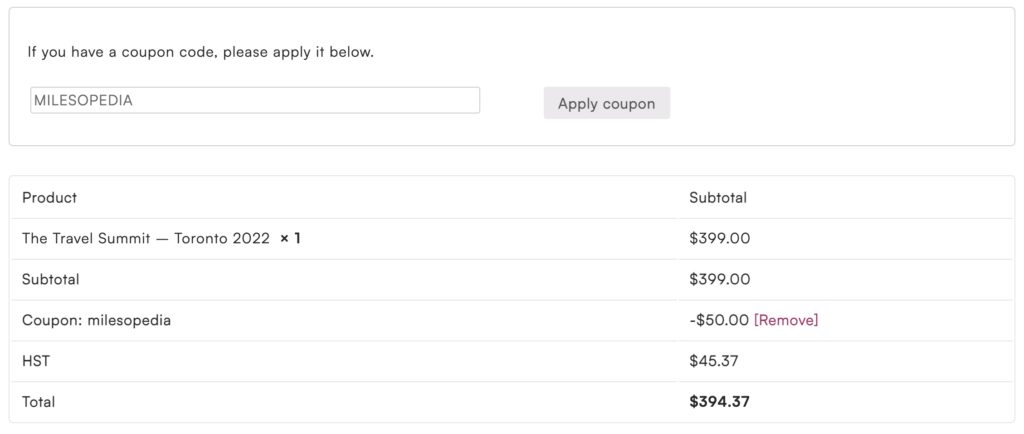Click the HST row label
The image size is (1024, 434).
tap(35, 361)
